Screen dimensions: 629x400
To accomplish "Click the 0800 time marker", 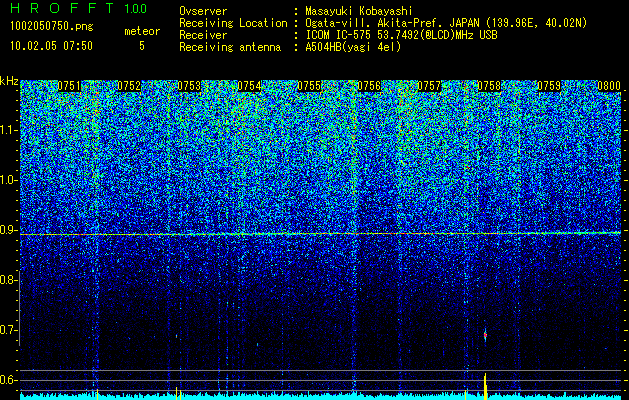I will pyautogui.click(x=609, y=86).
